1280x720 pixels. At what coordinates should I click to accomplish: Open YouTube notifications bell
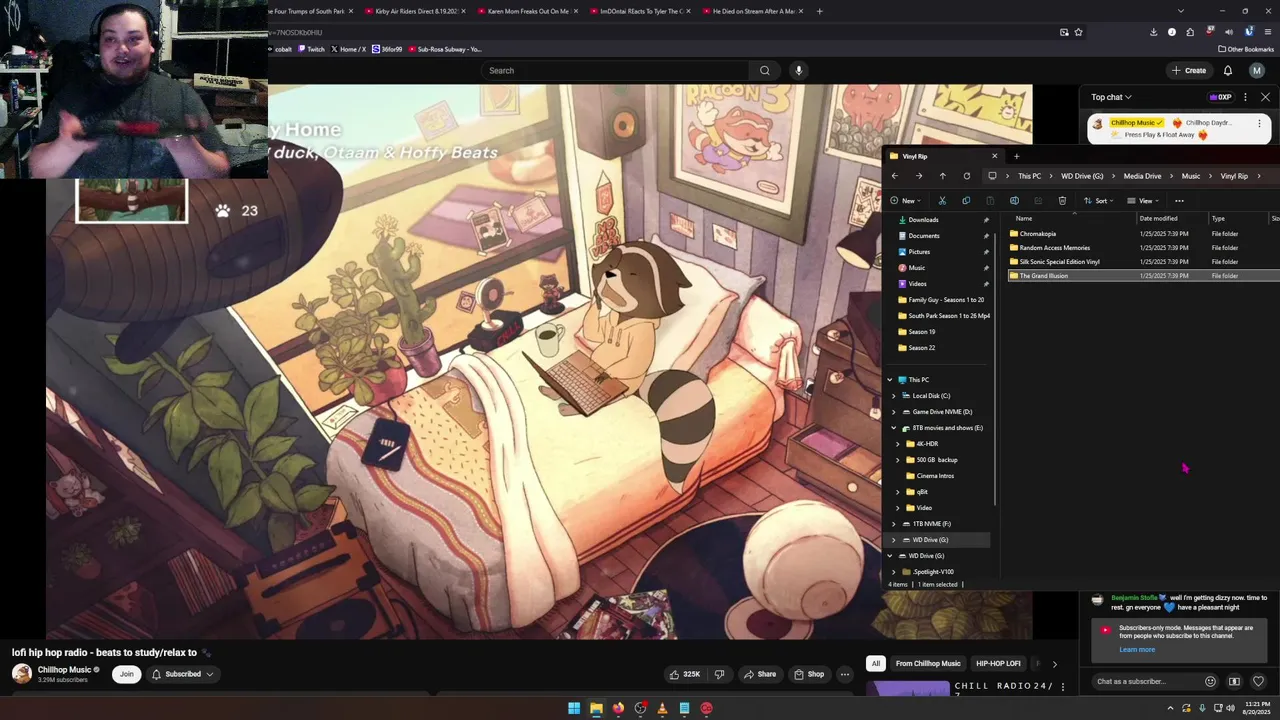pyautogui.click(x=1228, y=70)
